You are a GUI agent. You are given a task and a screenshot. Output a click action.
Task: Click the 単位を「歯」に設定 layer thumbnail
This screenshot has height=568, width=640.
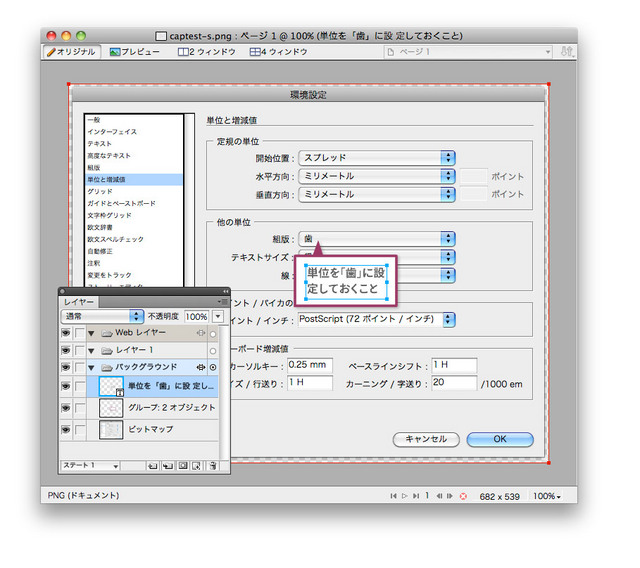111,386
